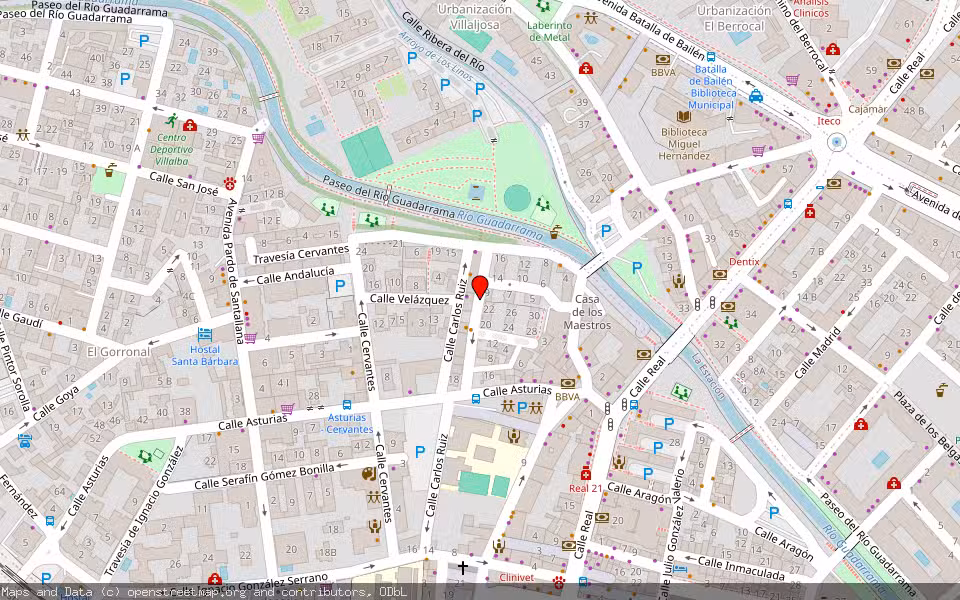Select the Calle Goya street label
The image size is (960, 600).
click(x=56, y=403)
